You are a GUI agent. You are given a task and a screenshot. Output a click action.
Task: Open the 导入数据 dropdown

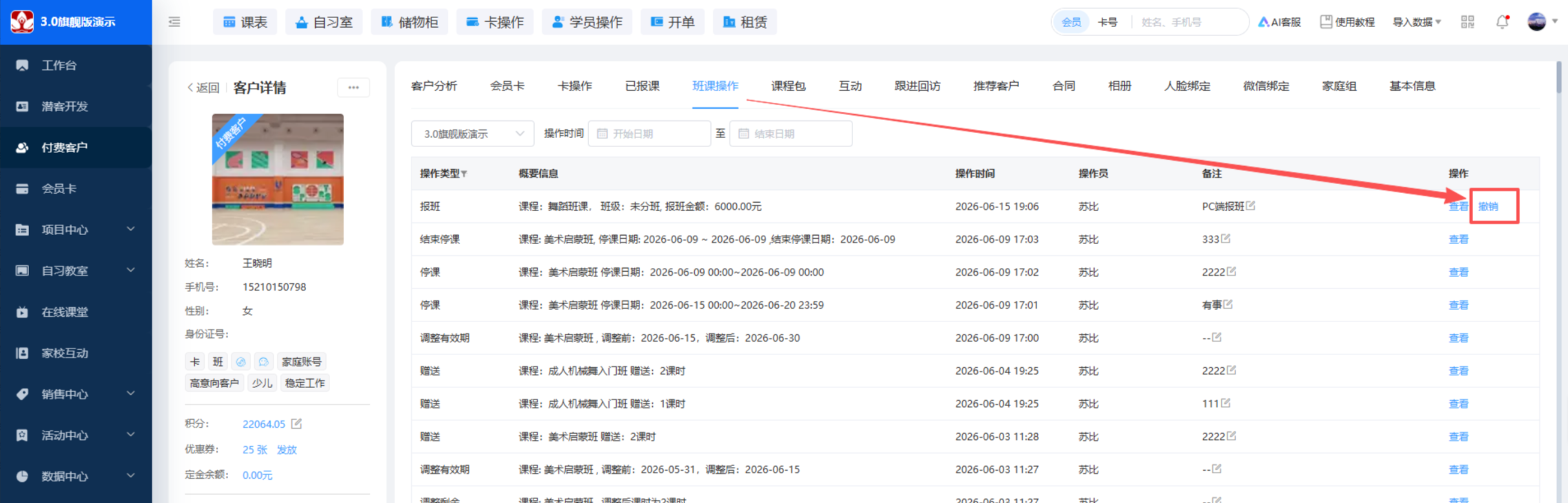coord(1416,22)
